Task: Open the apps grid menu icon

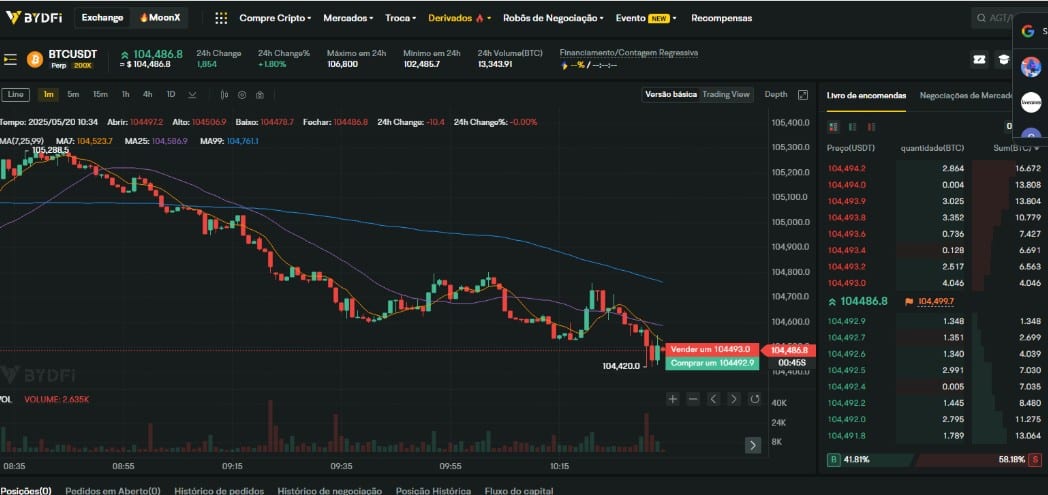Action: (221, 18)
